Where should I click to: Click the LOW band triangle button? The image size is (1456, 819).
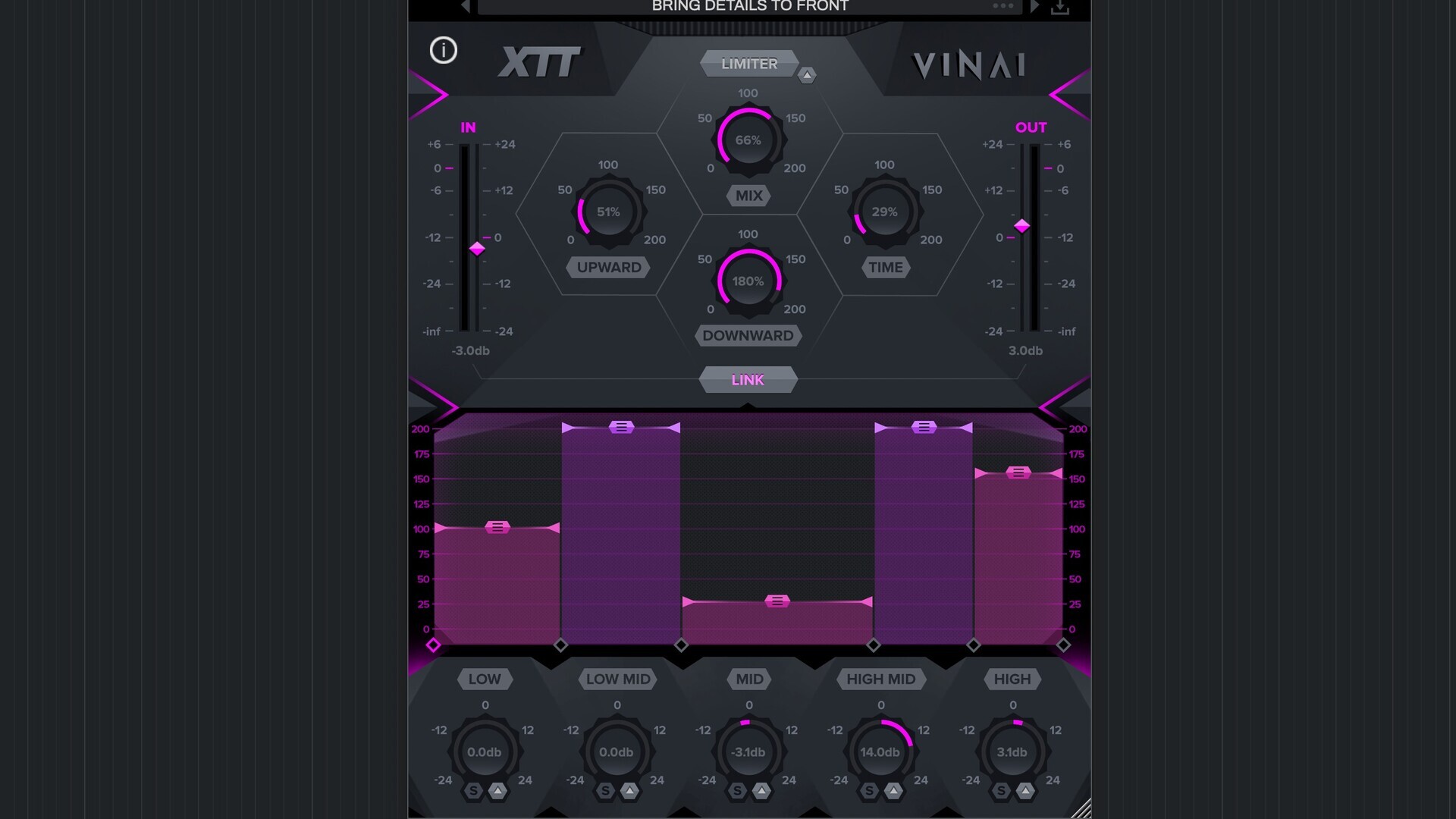tap(497, 792)
